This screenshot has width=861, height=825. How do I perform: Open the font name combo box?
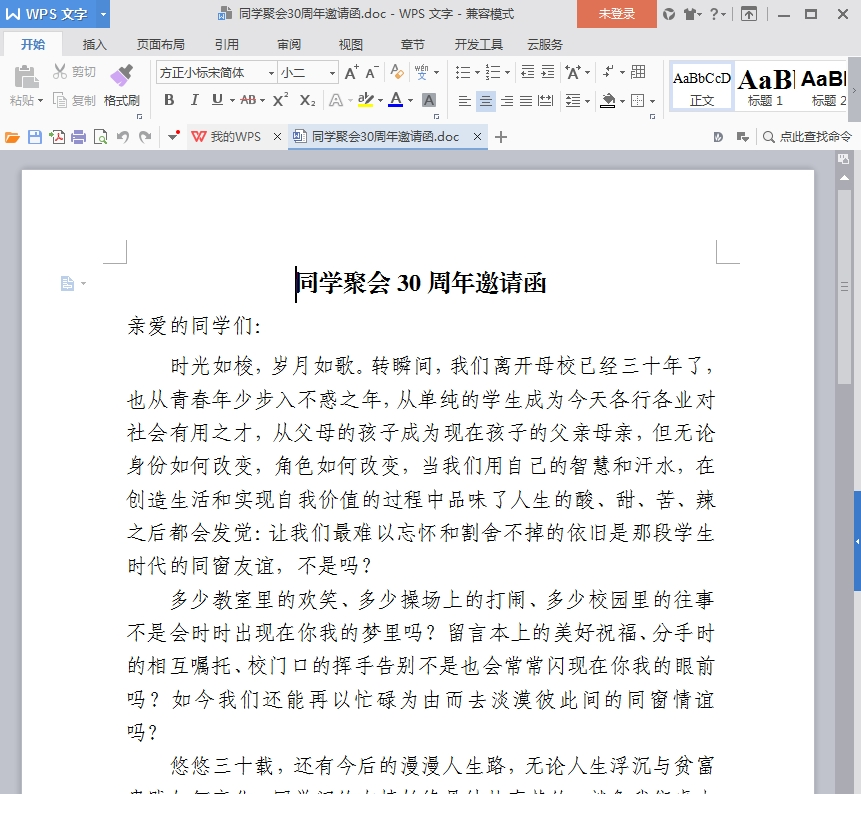216,73
